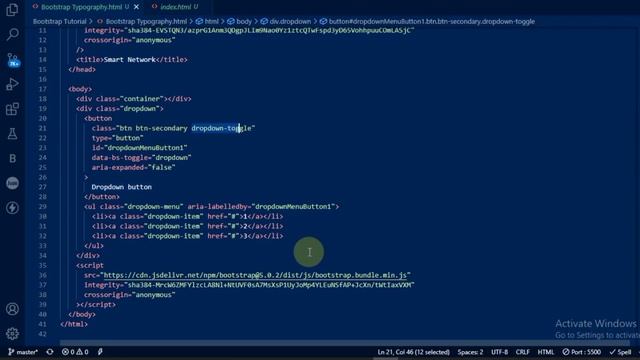Open the Explorer view in activity bar
Image resolution: width=640 pixels, height=360 pixels.
tap(12, 10)
